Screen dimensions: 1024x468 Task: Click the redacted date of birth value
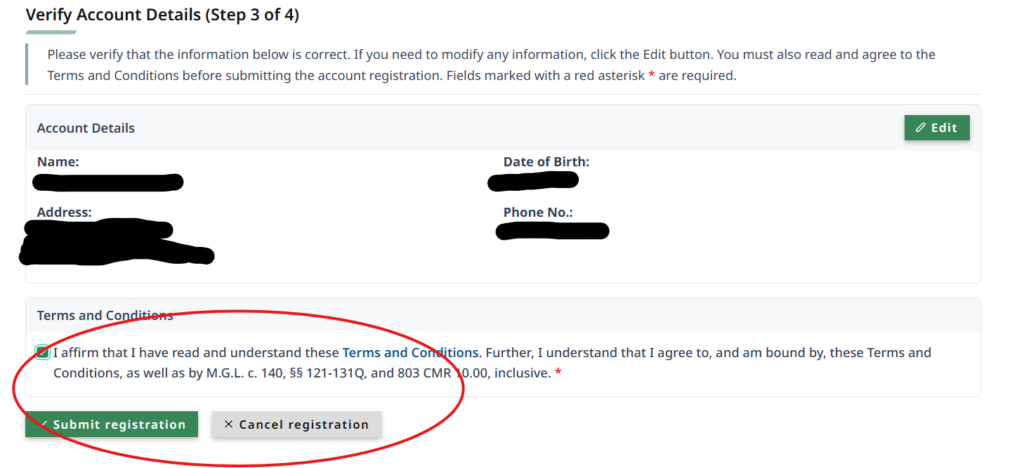(533, 181)
